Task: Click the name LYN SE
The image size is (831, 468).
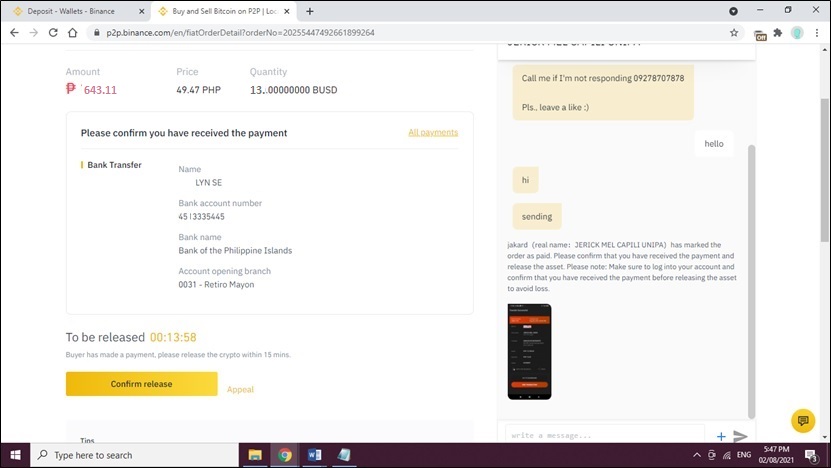Action: [208, 182]
